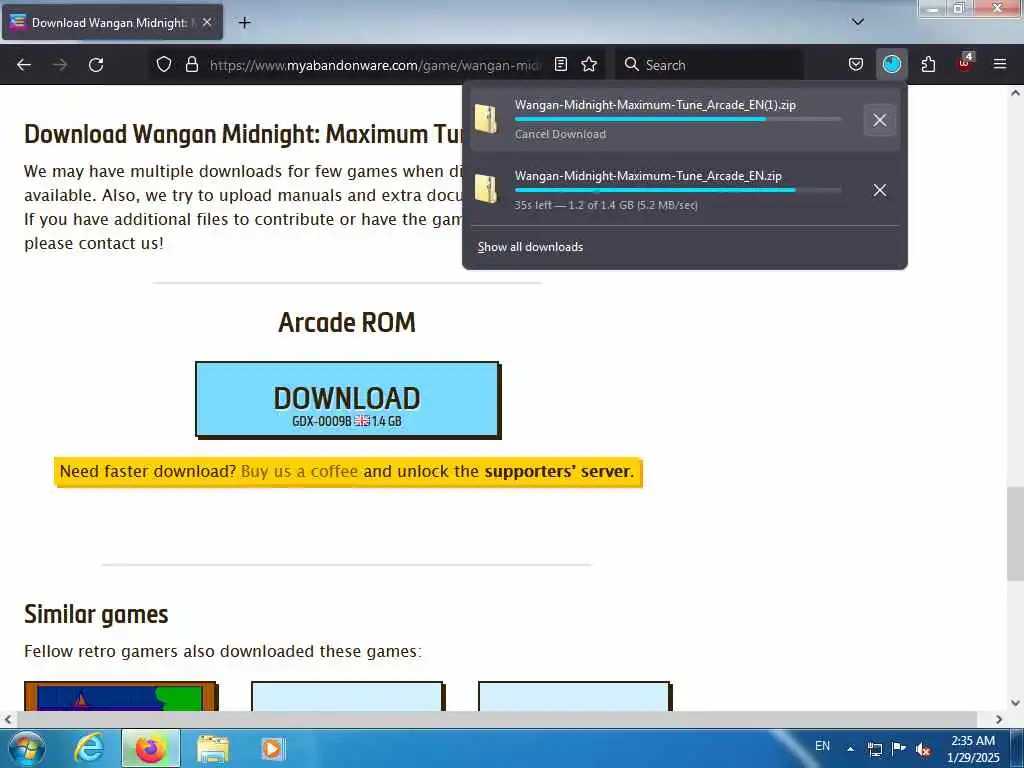1024x768 pixels.
Task: Close the Download Wangan Midnight tab
Action: [207, 22]
